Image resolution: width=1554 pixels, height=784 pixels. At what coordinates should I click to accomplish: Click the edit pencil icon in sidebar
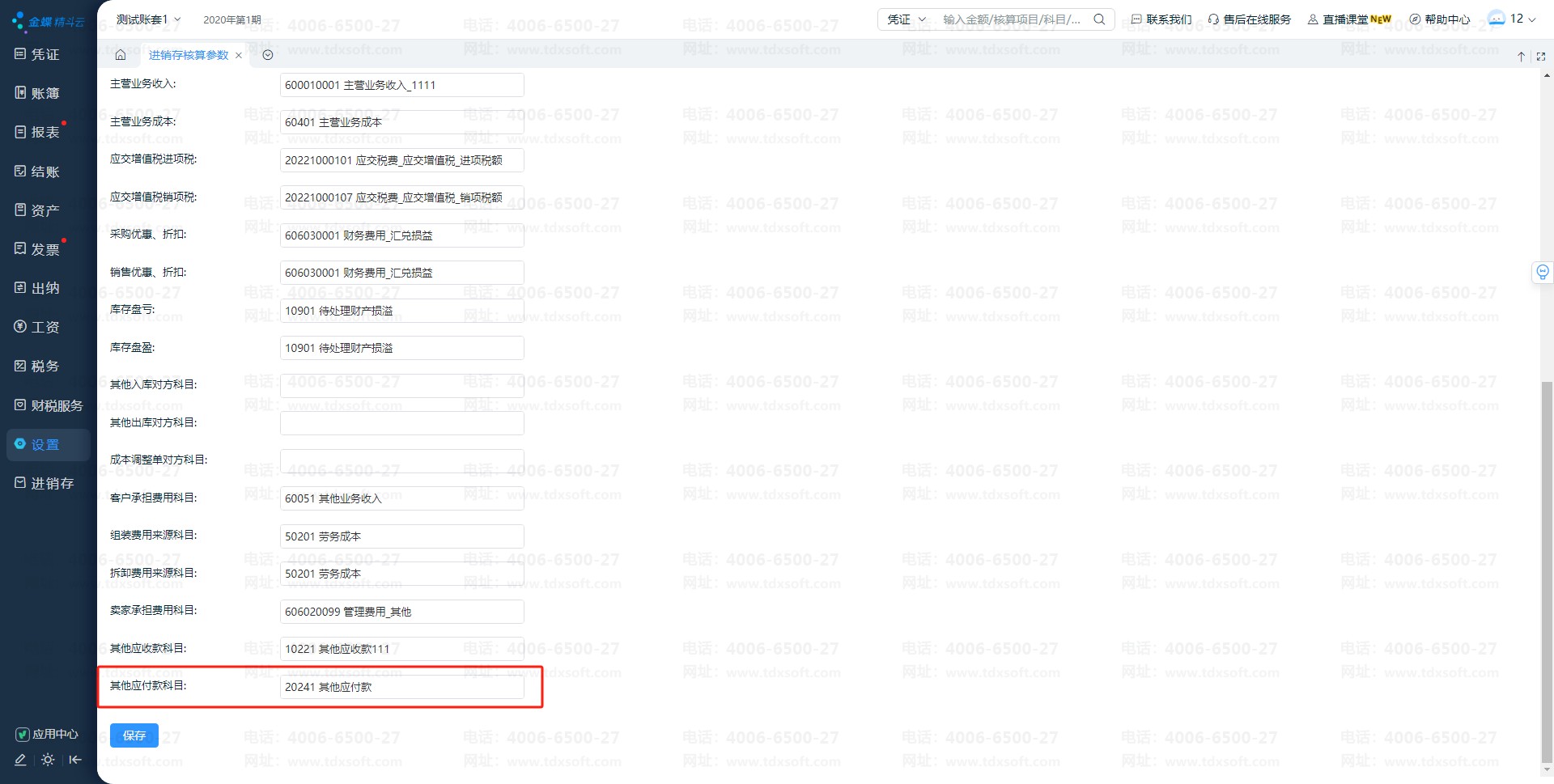[x=21, y=760]
